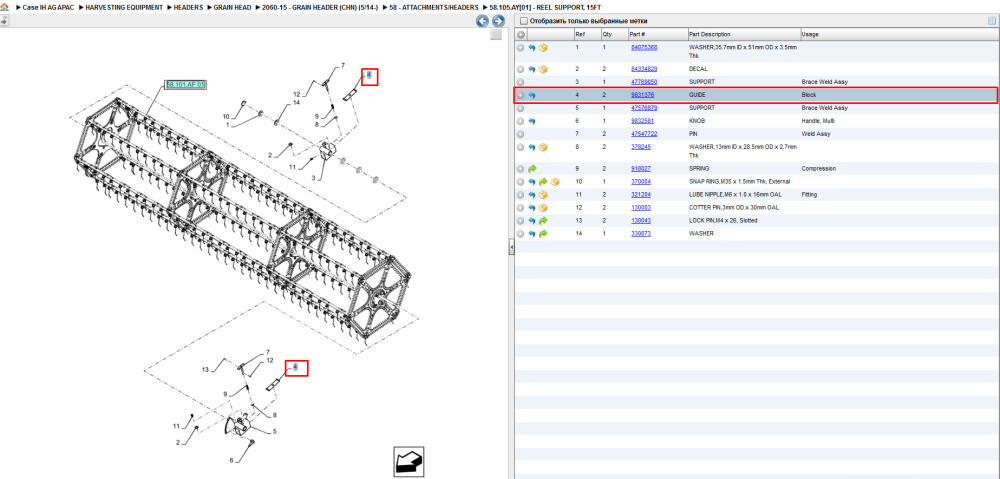Image resolution: width=1000 pixels, height=479 pixels.
Task: Click the green arrow in the row for part 330873
Action: [x=543, y=234]
